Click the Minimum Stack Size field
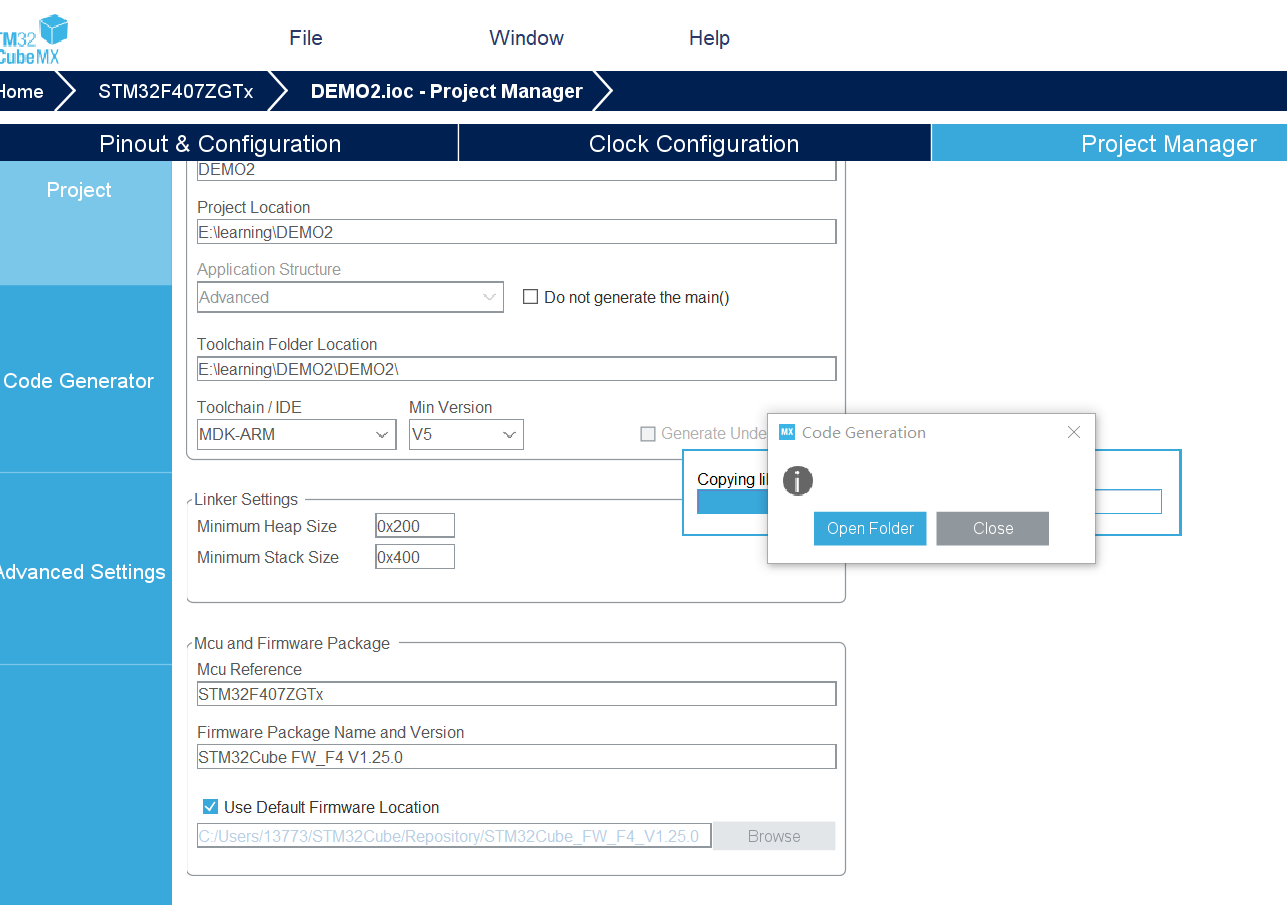 [415, 557]
